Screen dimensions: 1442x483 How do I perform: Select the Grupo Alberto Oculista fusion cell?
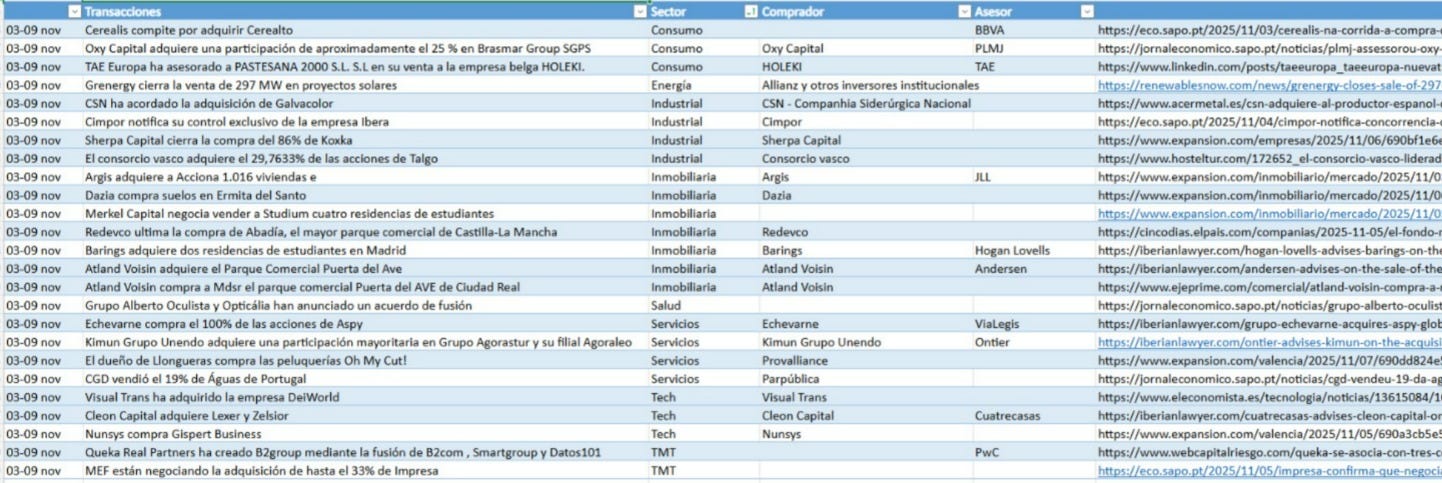coord(365,305)
